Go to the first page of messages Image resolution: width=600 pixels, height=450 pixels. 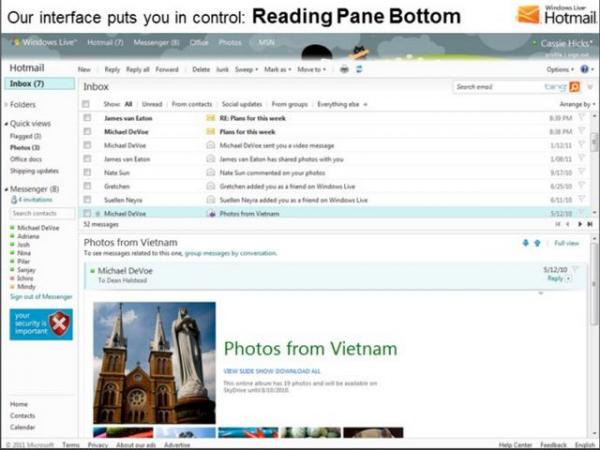click(x=558, y=224)
